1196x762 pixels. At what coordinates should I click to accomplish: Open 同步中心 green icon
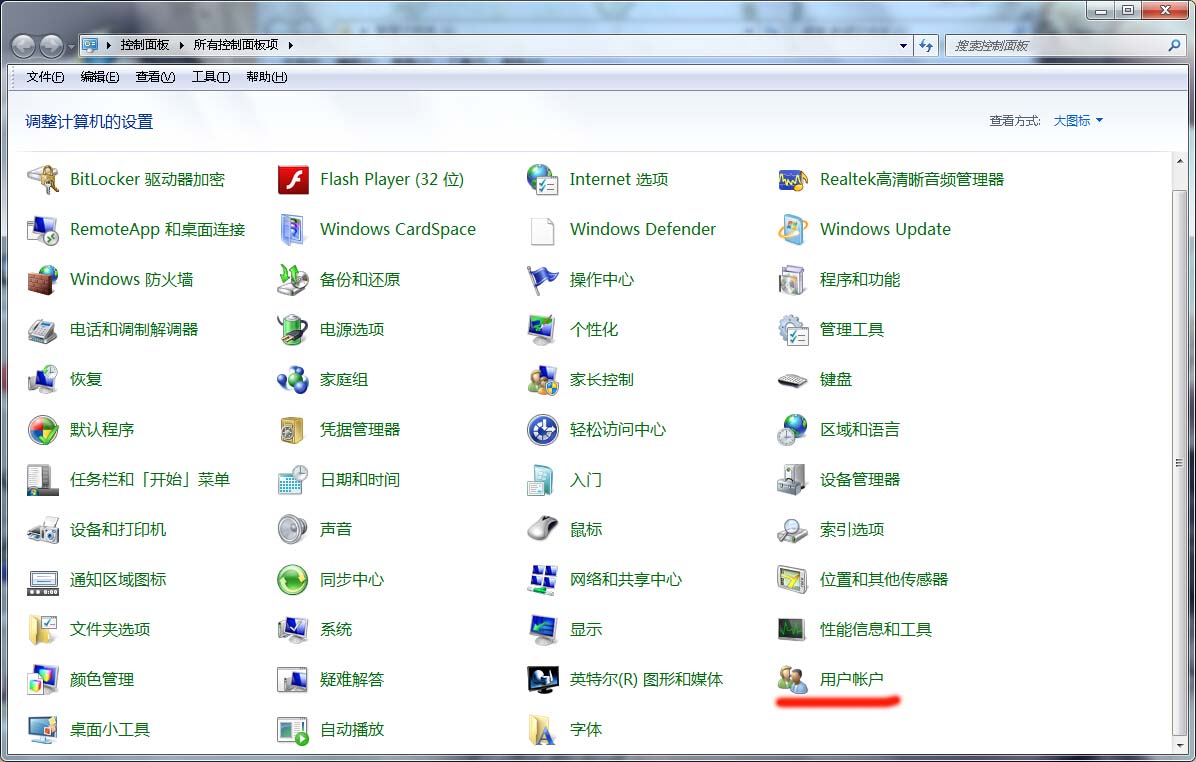tap(293, 580)
